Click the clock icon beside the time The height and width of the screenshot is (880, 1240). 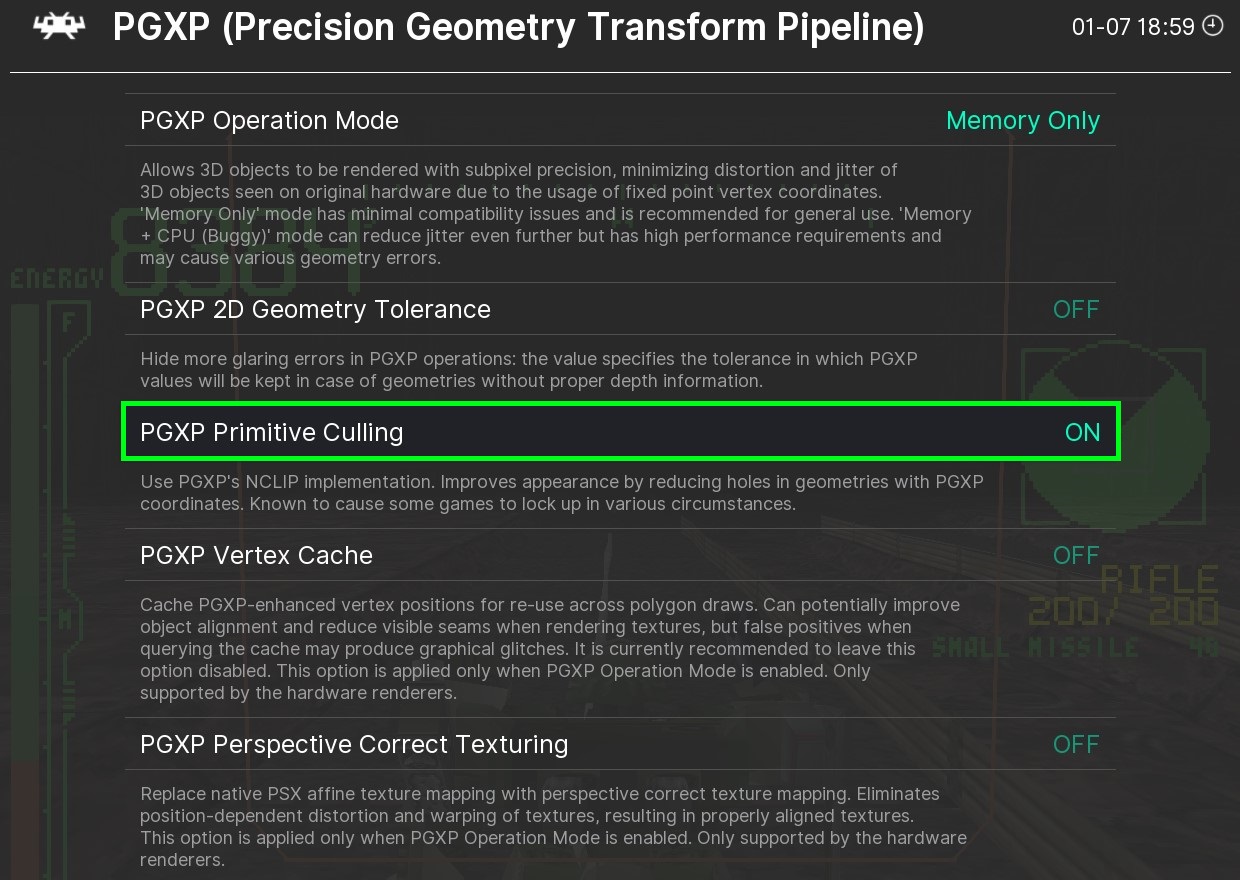pyautogui.click(x=1212, y=26)
